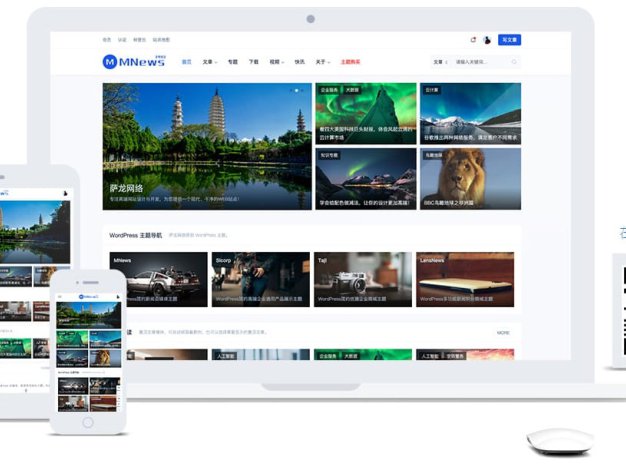Click the first link in the top utility bar
Screen dimensions: 626x470
click(107, 40)
